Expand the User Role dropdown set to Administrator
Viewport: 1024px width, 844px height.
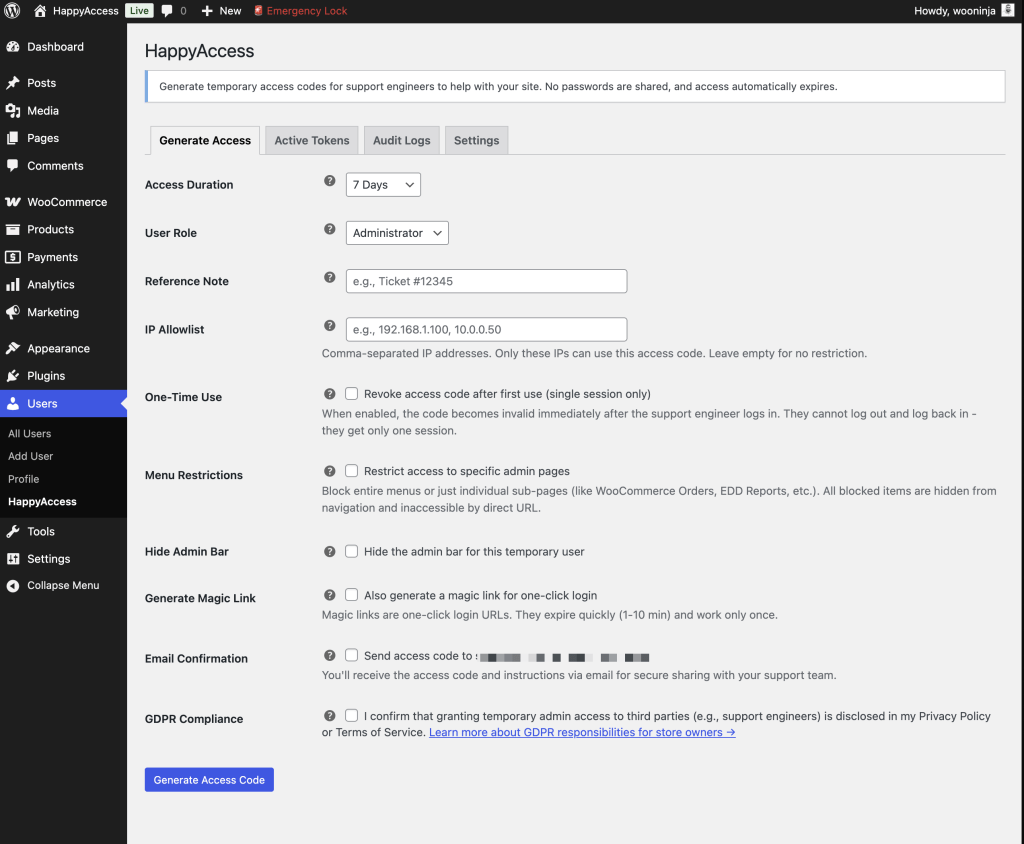(x=397, y=233)
